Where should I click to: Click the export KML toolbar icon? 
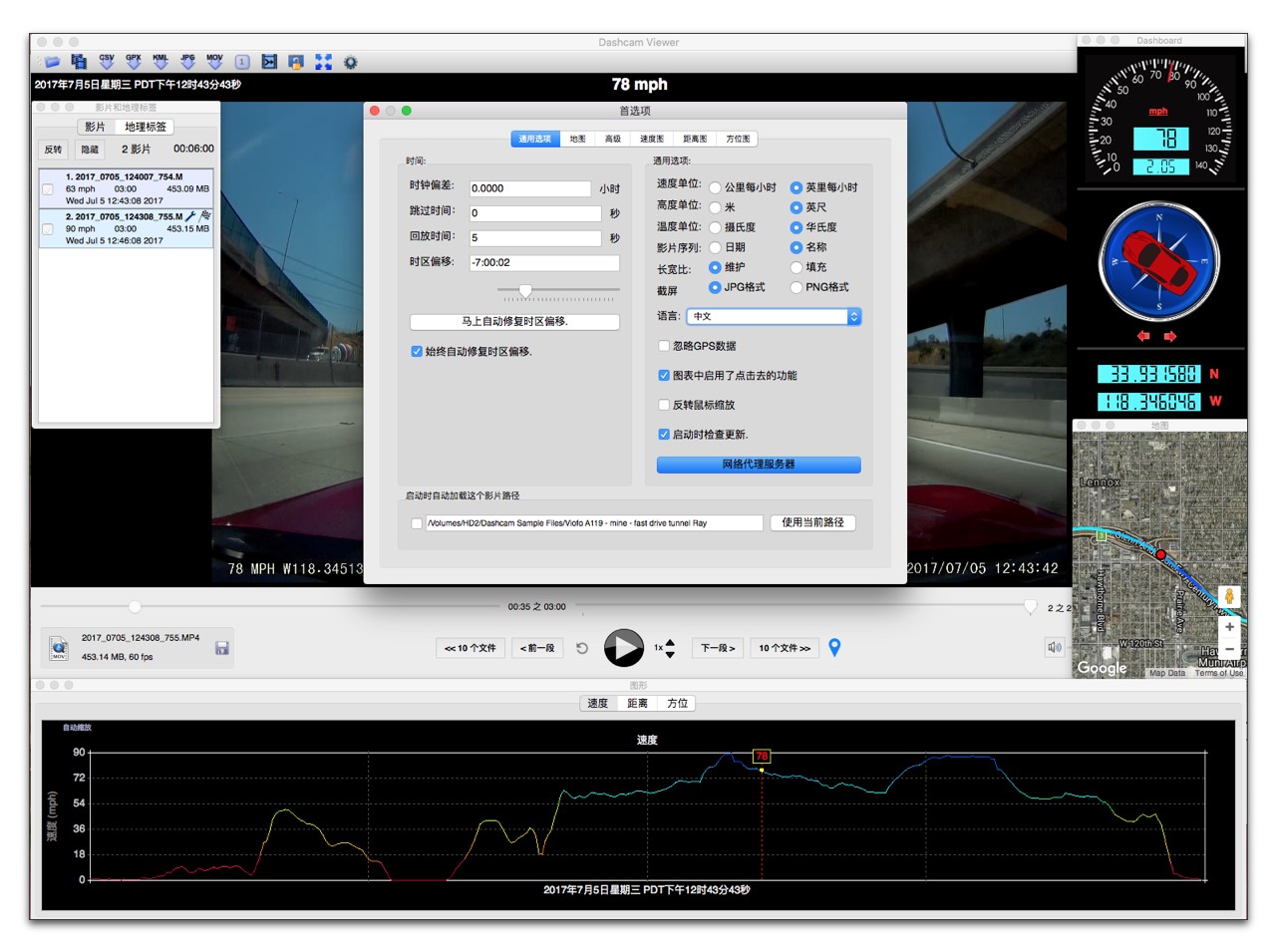[160, 62]
